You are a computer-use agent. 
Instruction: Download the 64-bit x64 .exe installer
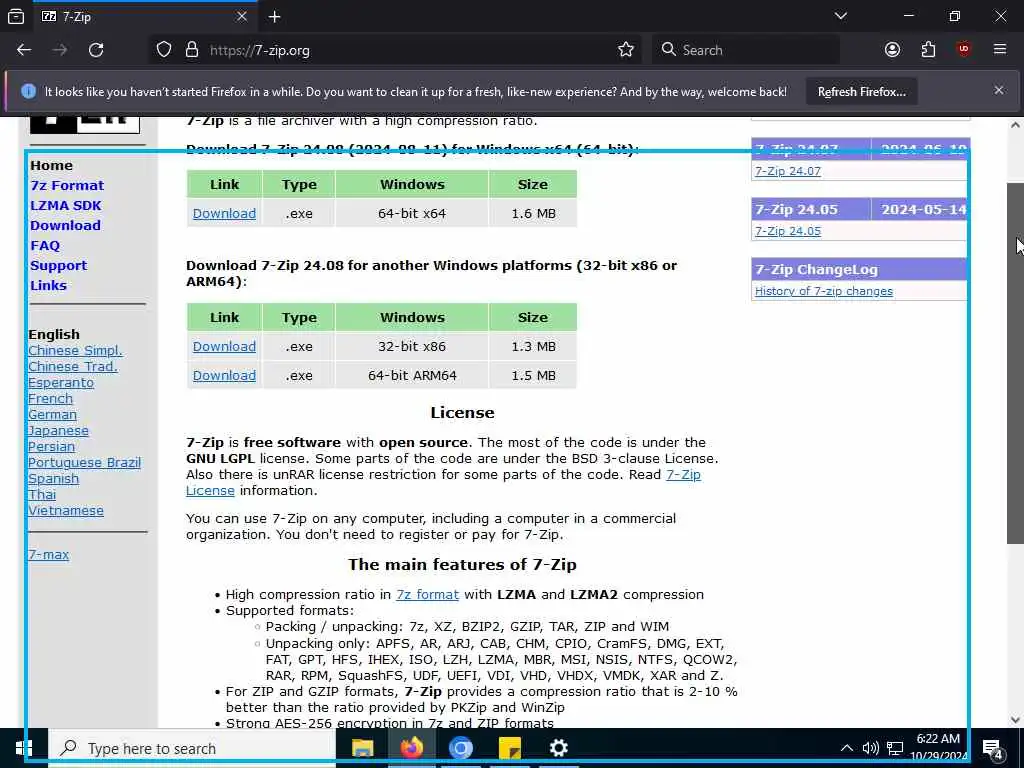click(224, 214)
